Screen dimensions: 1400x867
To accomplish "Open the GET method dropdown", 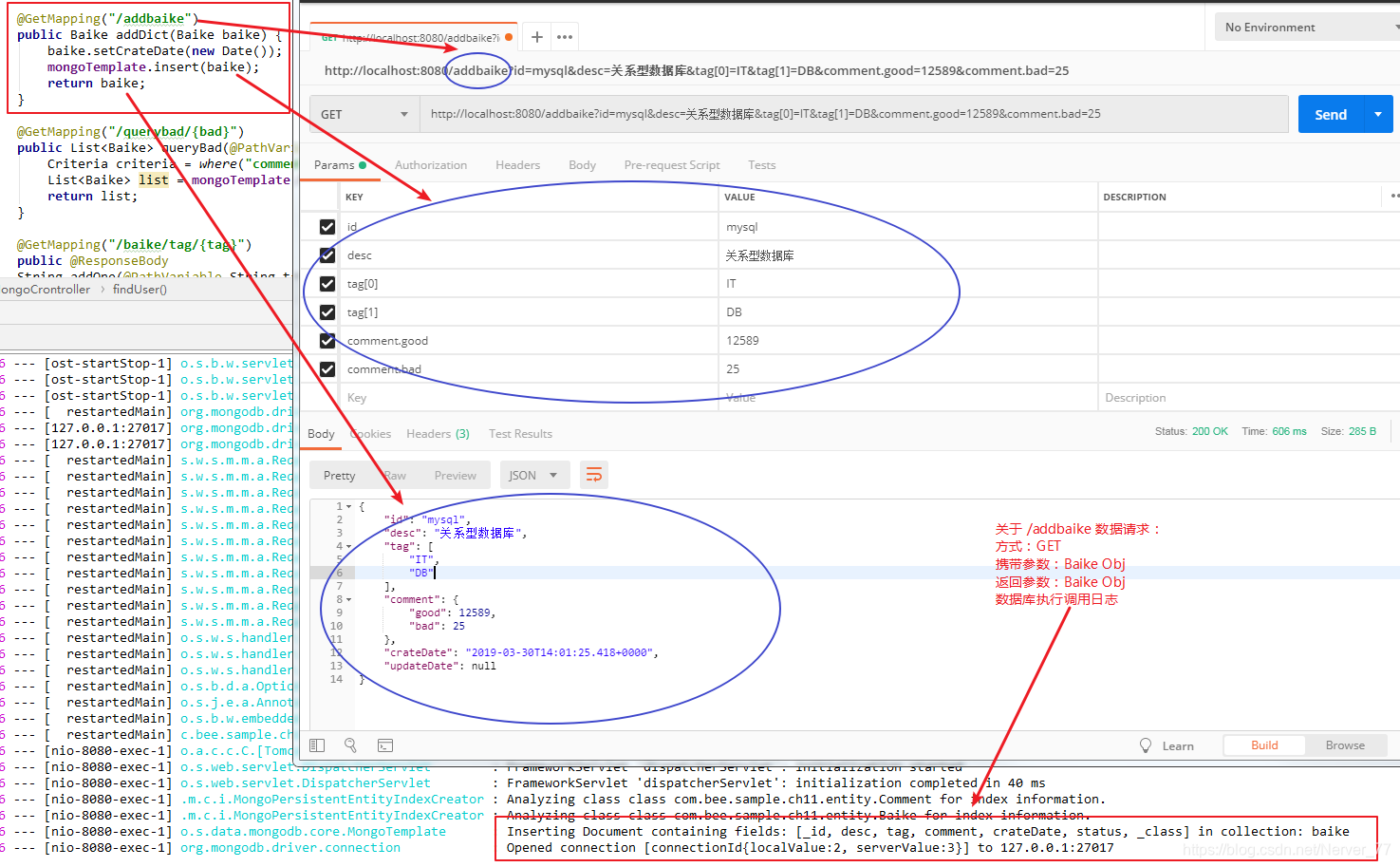I will click(x=364, y=114).
